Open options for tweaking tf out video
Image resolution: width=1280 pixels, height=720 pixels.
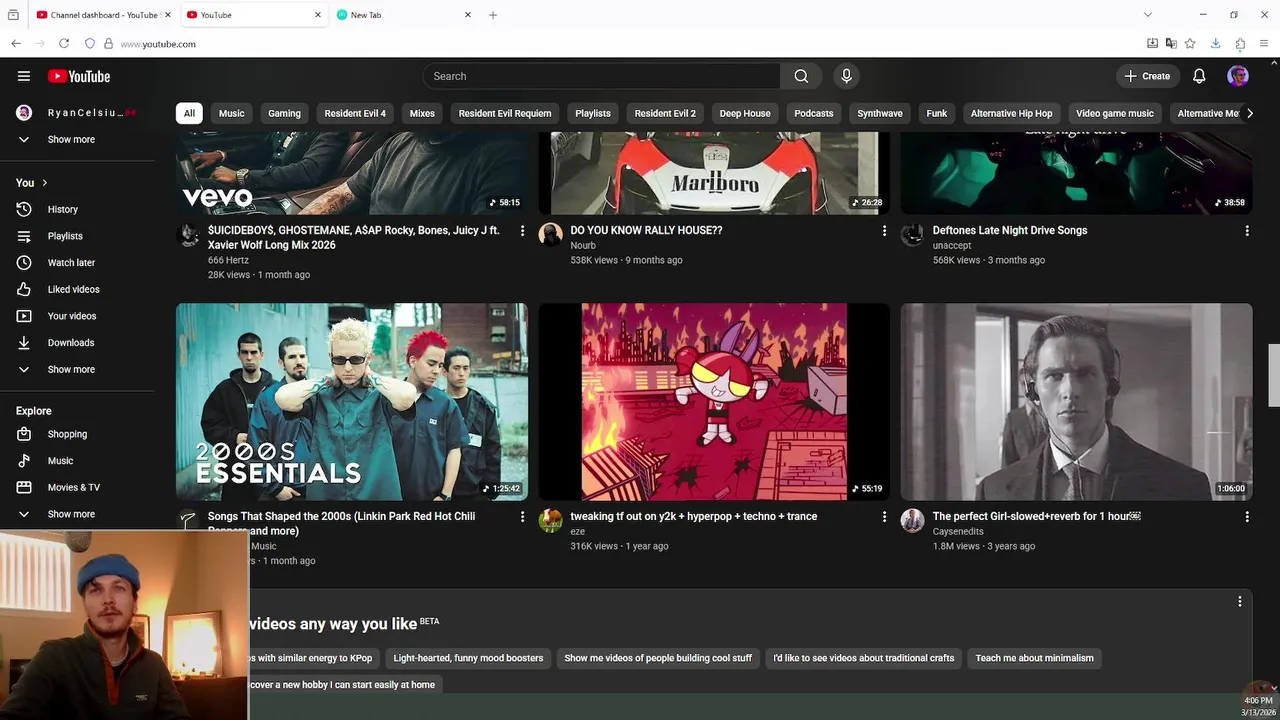(x=884, y=517)
